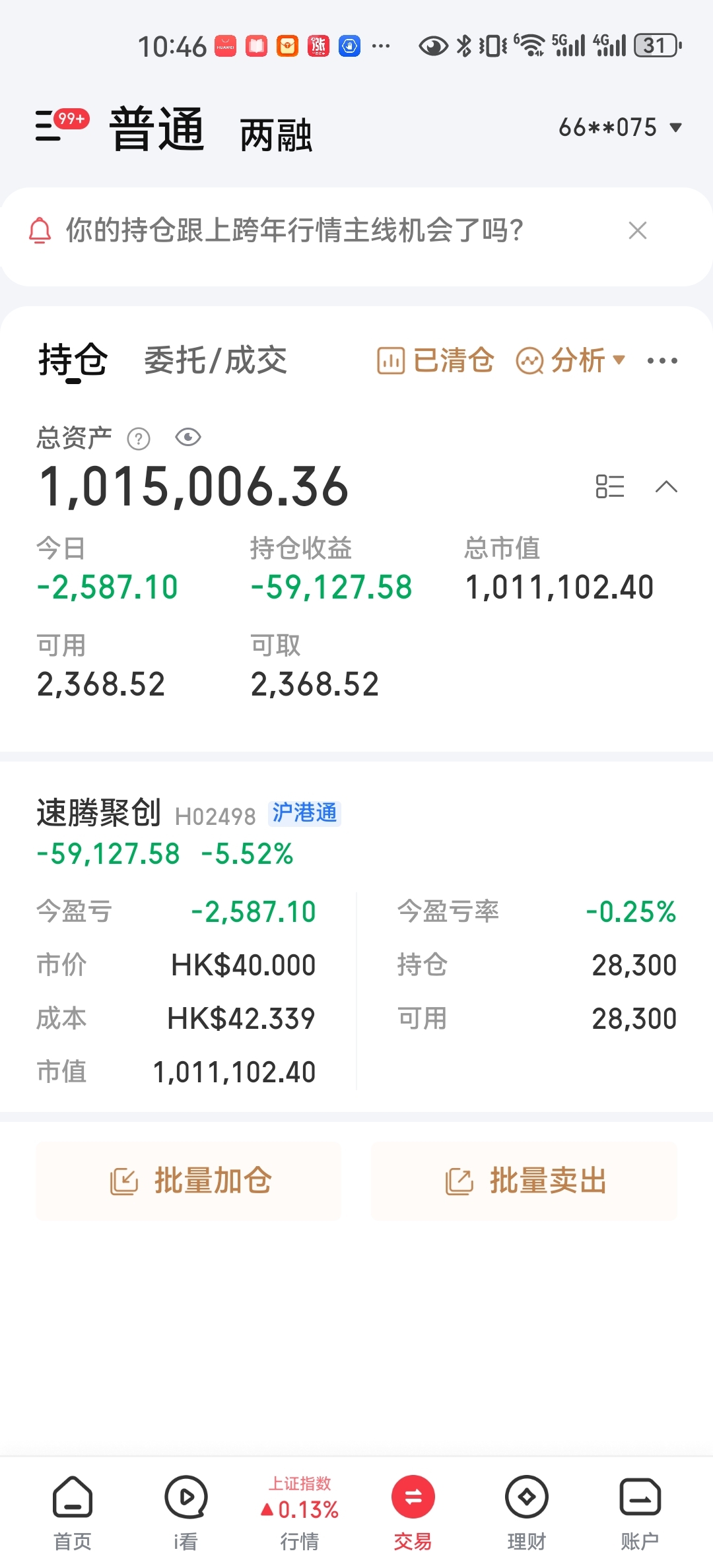This screenshot has height=1568, width=713.
Task: Tap the red 交易 trade icon
Action: pos(413,1497)
